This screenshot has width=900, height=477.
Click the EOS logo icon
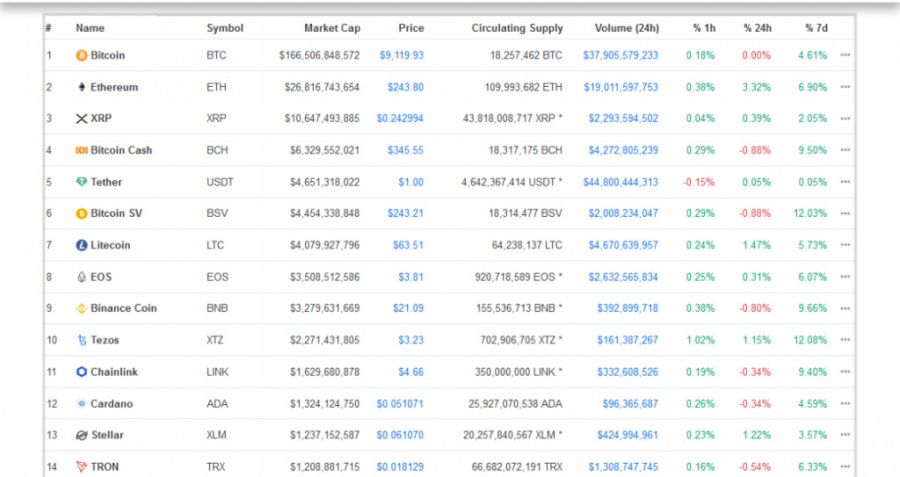tap(82, 277)
